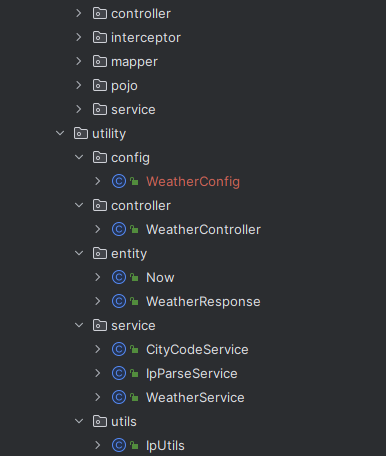Image resolution: width=386 pixels, height=456 pixels.
Task: Click the config package folder icon
Action: pos(100,157)
